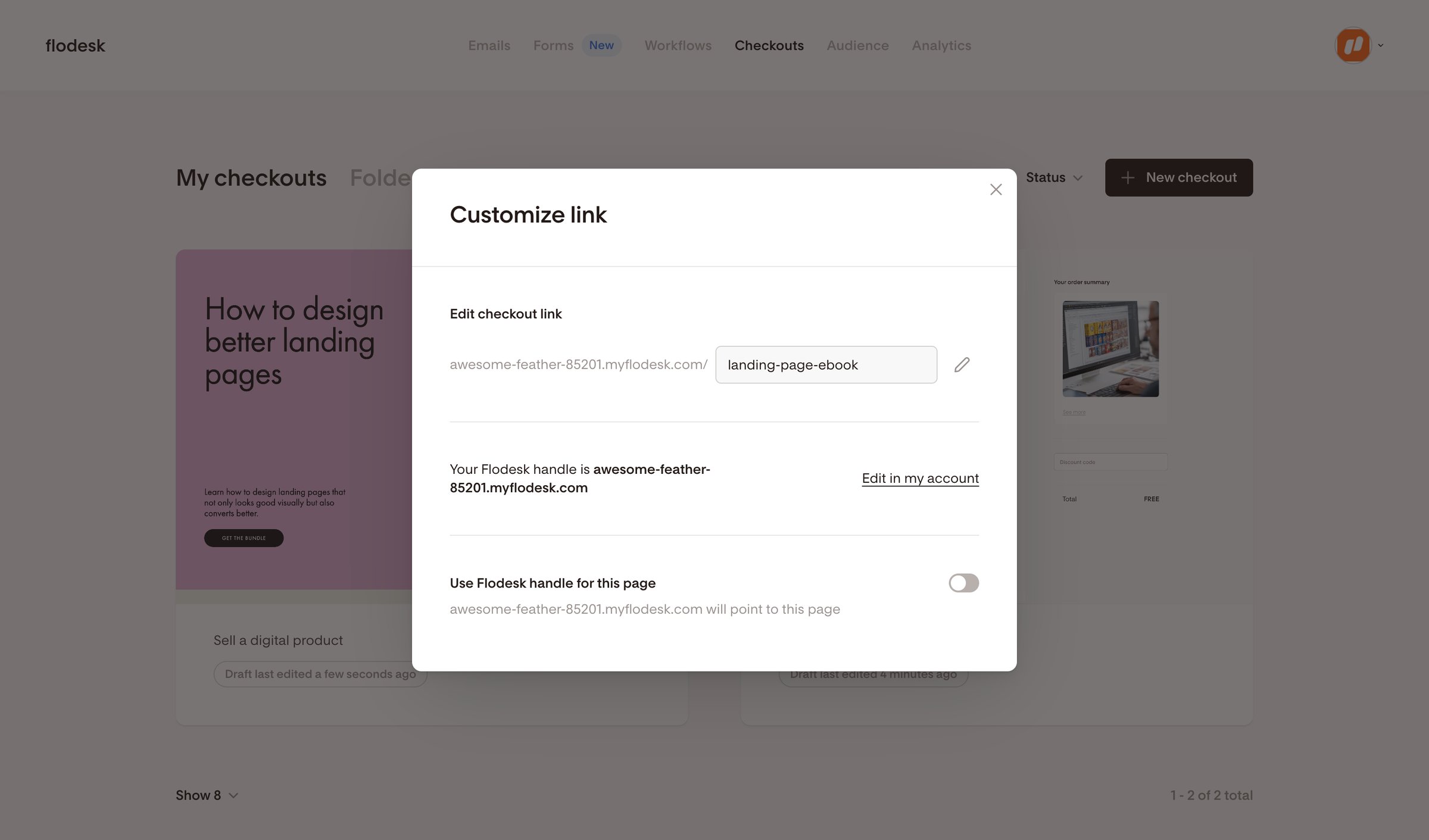Open the Status filter dropdown
This screenshot has width=1429, height=840.
coord(1053,177)
